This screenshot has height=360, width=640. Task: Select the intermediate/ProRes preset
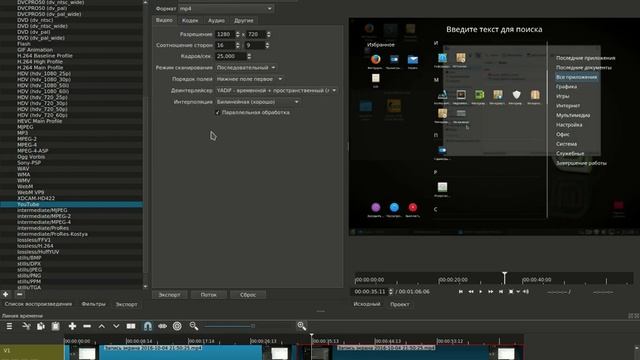coord(71,228)
